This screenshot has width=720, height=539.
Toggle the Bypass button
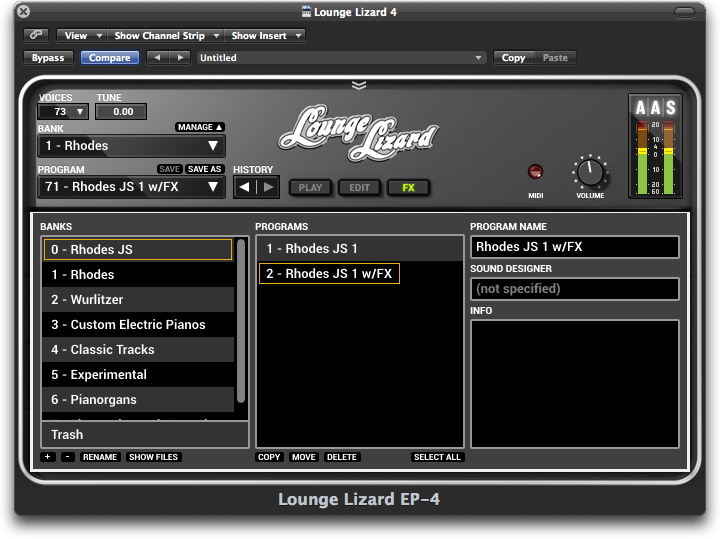(x=48, y=58)
